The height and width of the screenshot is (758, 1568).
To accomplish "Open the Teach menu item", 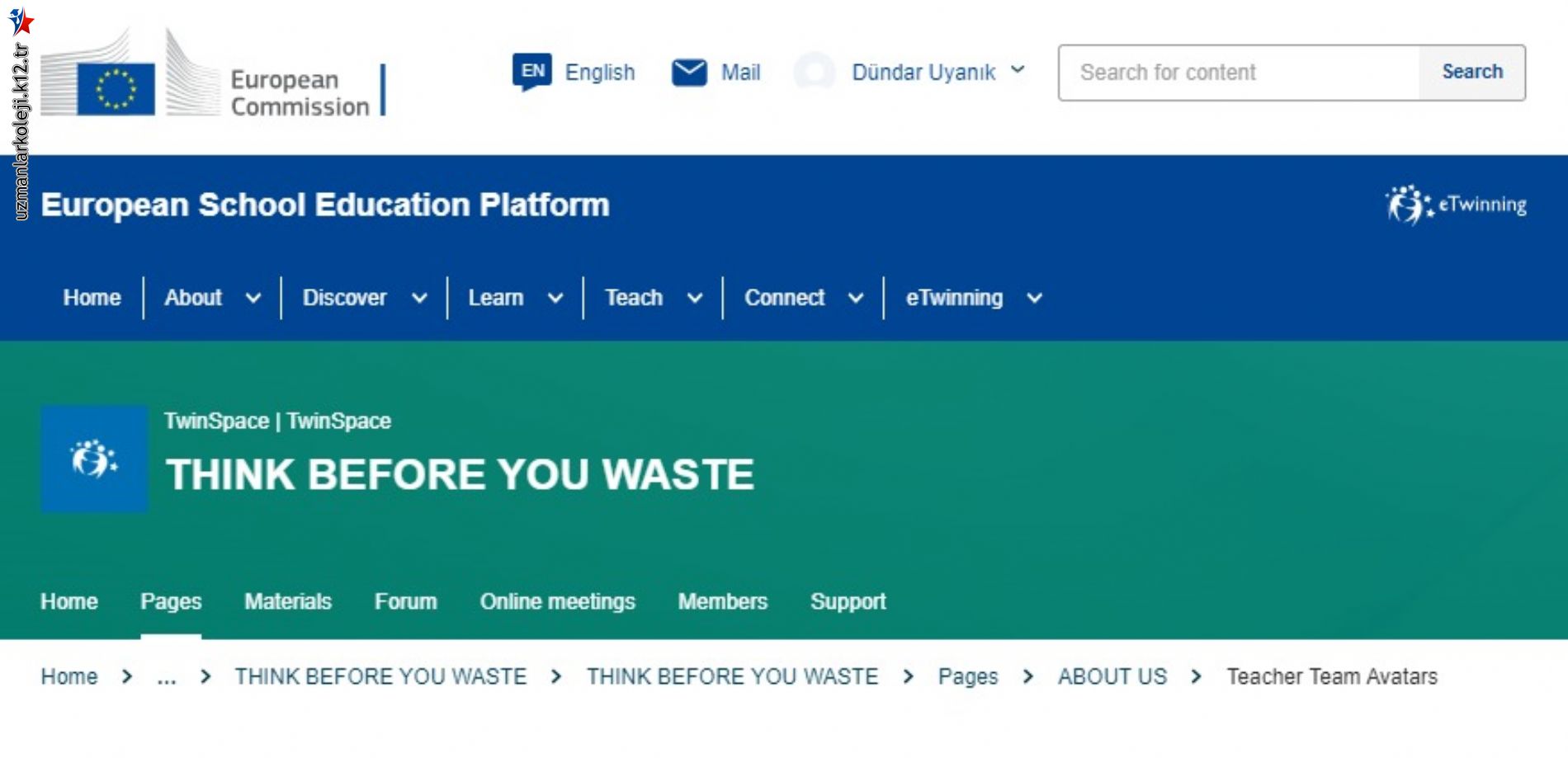I will pyautogui.click(x=634, y=298).
